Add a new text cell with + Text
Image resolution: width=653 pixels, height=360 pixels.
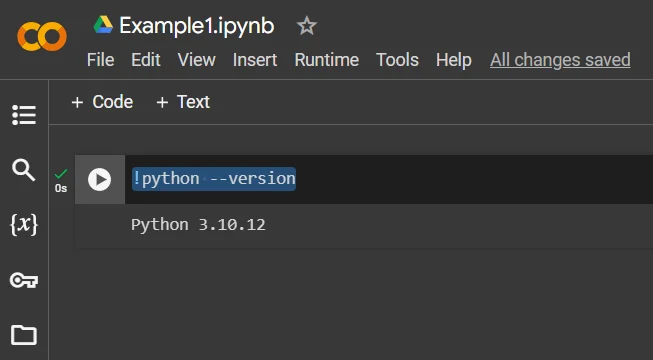click(x=183, y=102)
